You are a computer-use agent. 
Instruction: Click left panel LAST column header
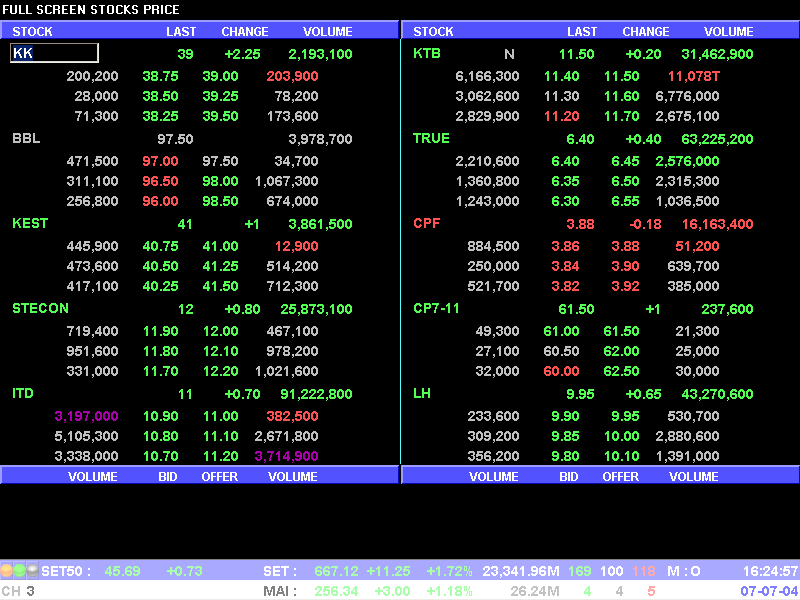[x=181, y=32]
